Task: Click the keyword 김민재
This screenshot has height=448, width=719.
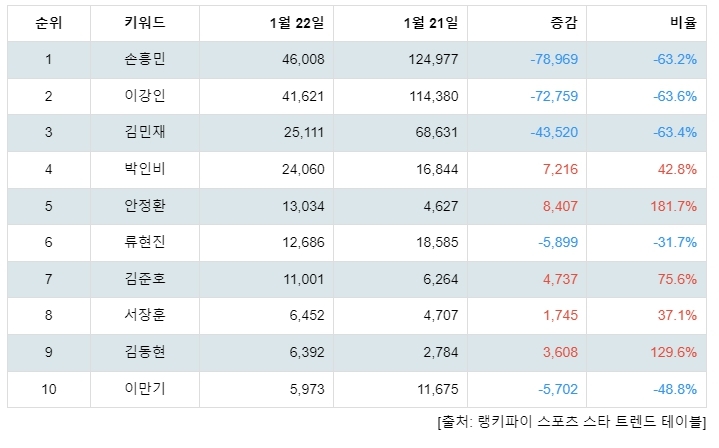Action: tap(145, 132)
